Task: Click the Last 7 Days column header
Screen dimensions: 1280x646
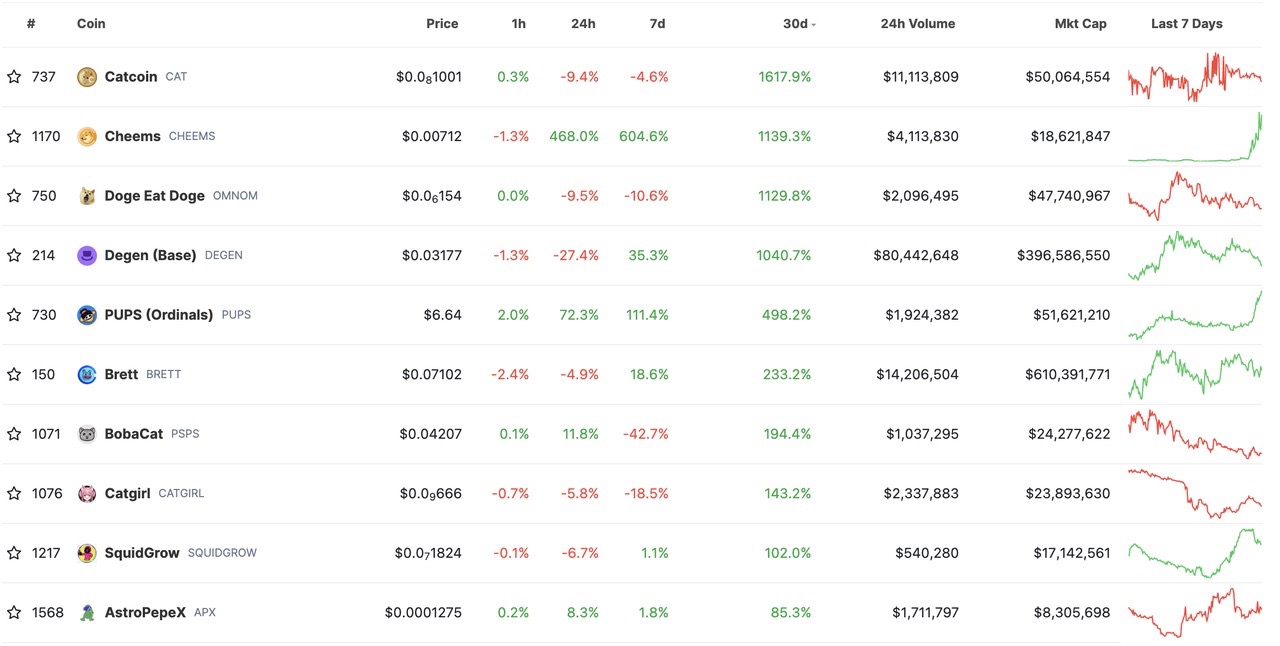Action: pyautogui.click(x=1187, y=23)
